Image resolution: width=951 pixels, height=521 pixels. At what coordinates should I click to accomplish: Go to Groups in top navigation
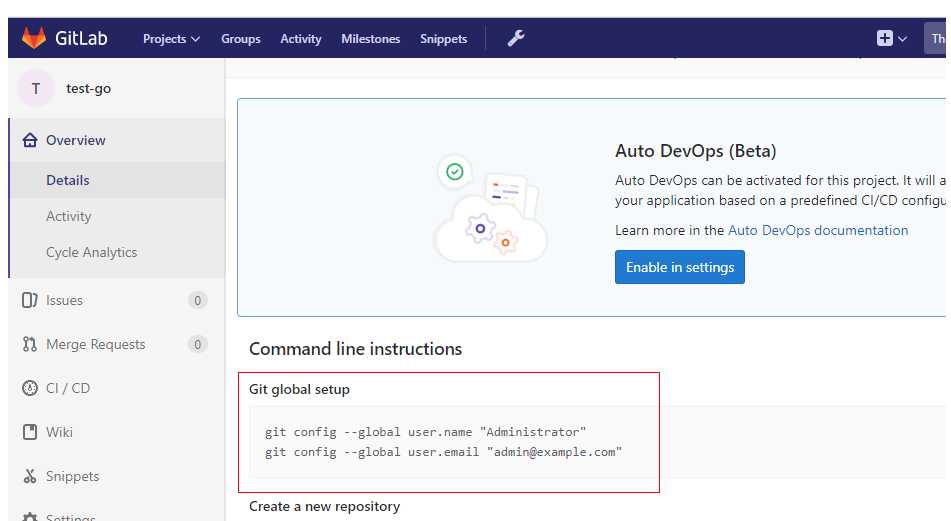pos(241,39)
